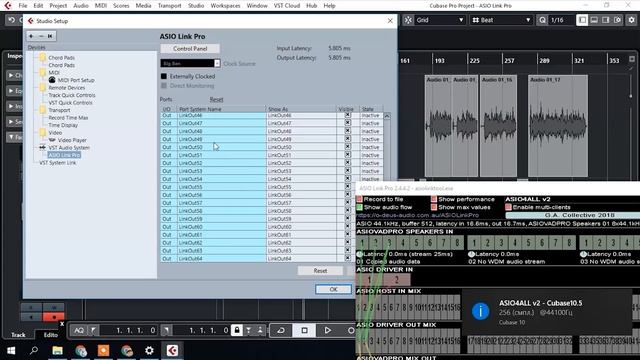Go to the left locator position
Image resolution: width=640 pixels, height=360 pixels.
tap(93, 330)
